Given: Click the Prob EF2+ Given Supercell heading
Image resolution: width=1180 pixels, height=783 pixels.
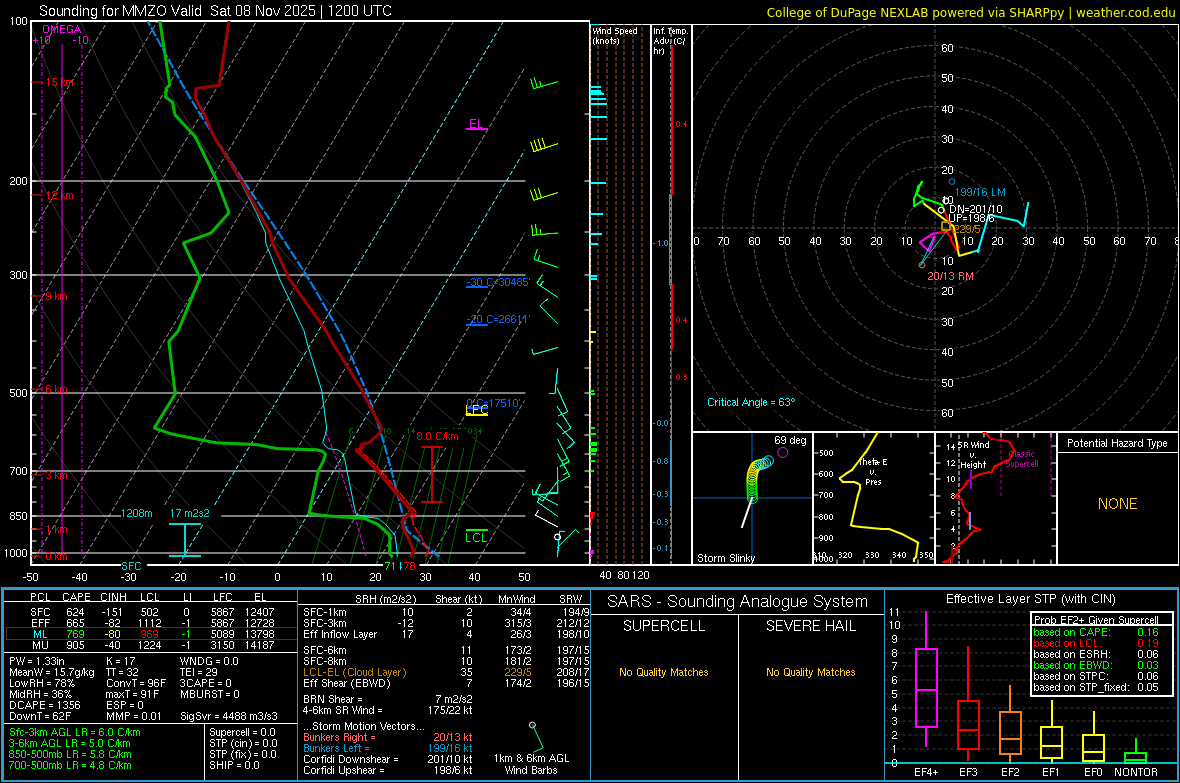Looking at the screenshot, I should tap(1096, 620).
